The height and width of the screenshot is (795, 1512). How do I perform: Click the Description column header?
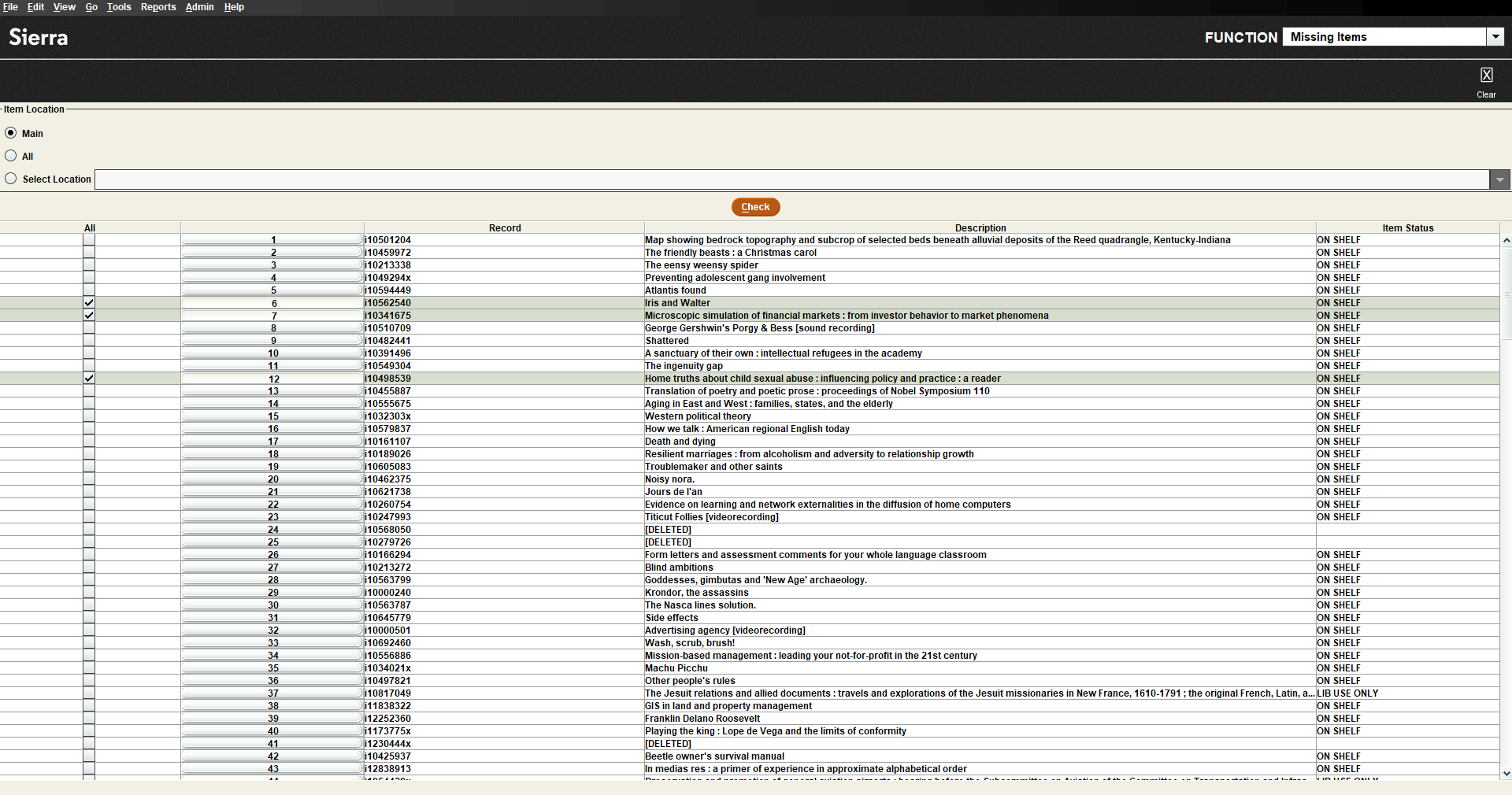[980, 228]
